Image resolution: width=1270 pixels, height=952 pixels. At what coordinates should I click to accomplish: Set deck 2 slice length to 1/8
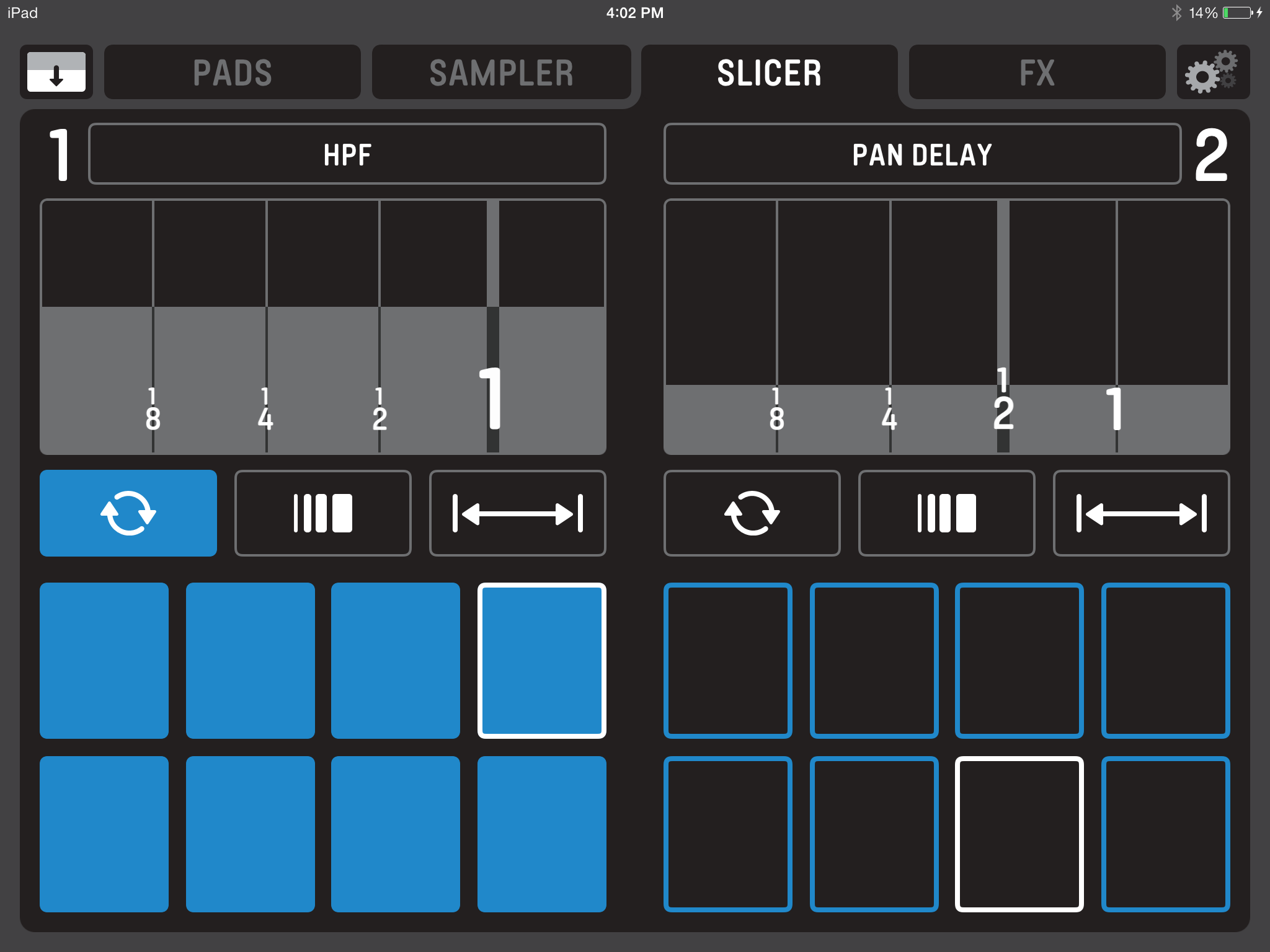(x=777, y=409)
